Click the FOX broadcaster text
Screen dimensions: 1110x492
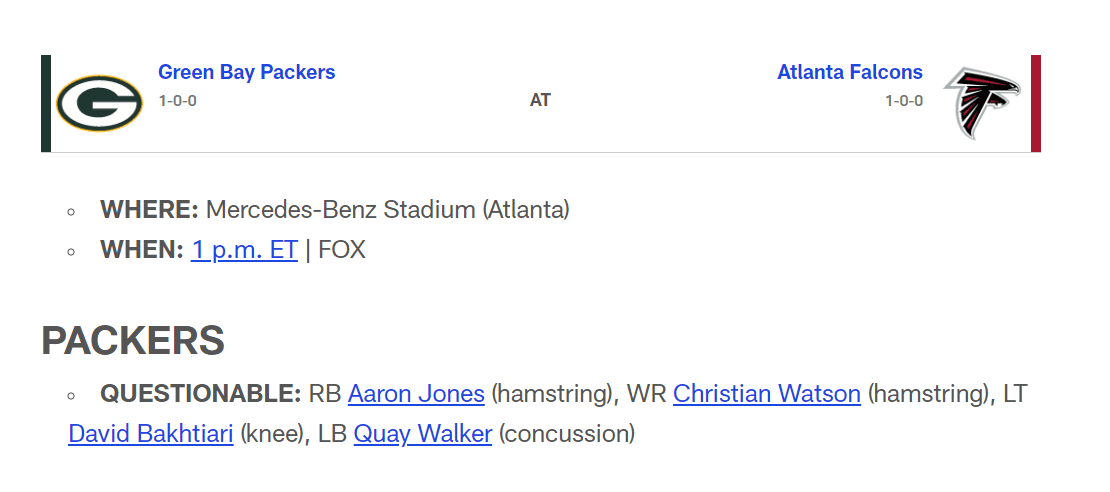(x=342, y=250)
